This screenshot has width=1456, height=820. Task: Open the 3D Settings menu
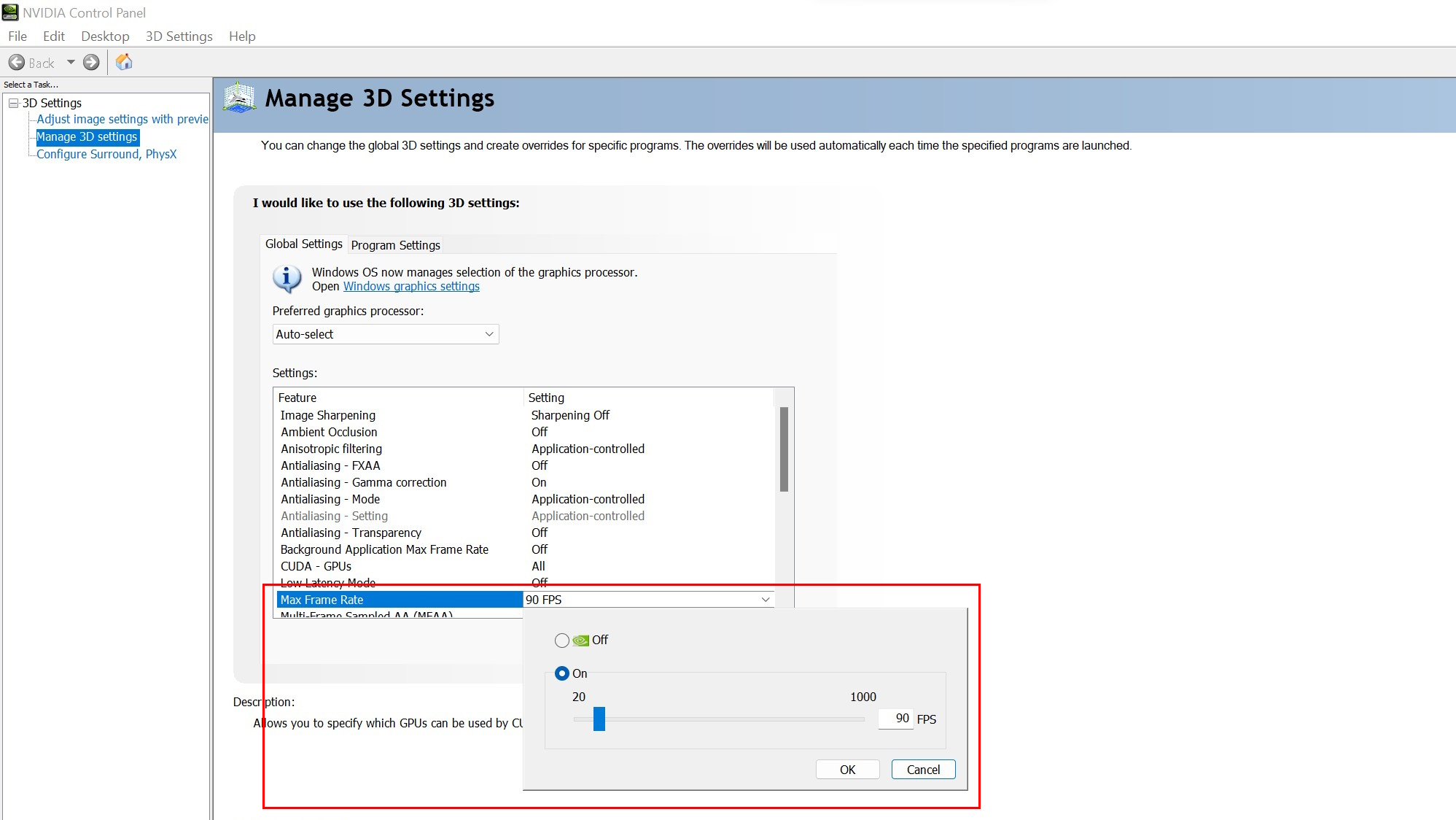(x=179, y=36)
